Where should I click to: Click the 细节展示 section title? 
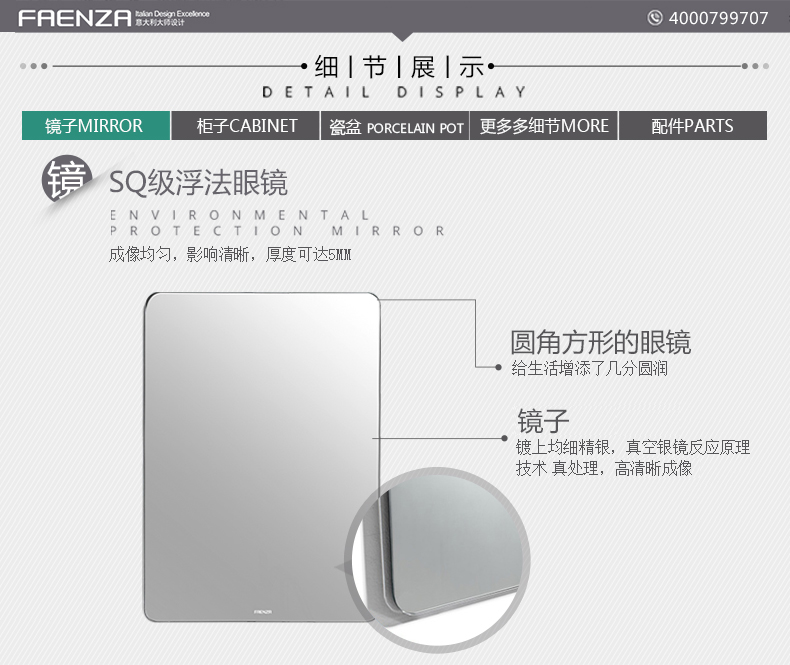pyautogui.click(x=399, y=67)
